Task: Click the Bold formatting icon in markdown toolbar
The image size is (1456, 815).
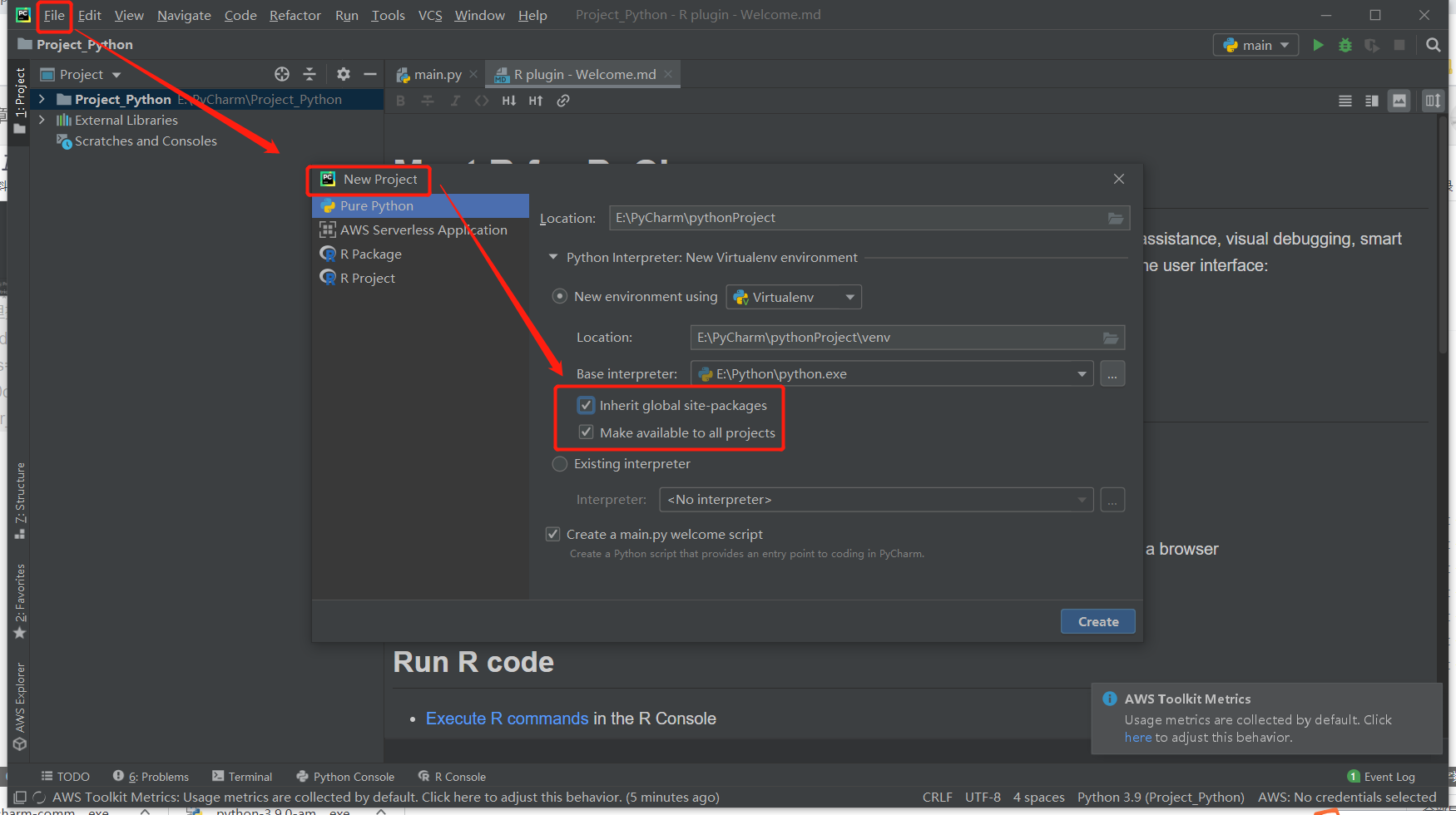Action: tap(400, 101)
